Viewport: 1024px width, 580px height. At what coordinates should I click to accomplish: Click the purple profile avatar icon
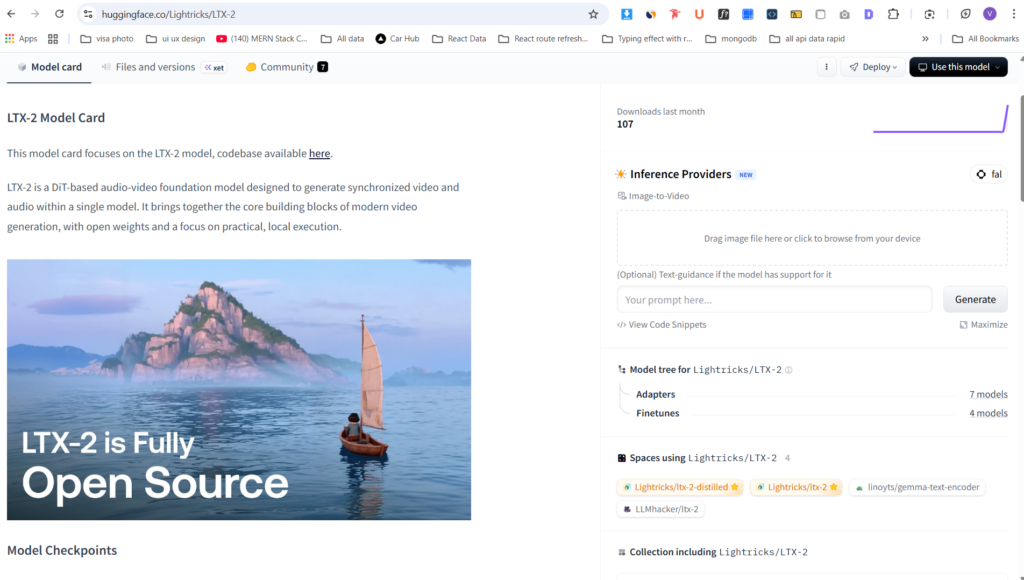pyautogui.click(x=989, y=14)
